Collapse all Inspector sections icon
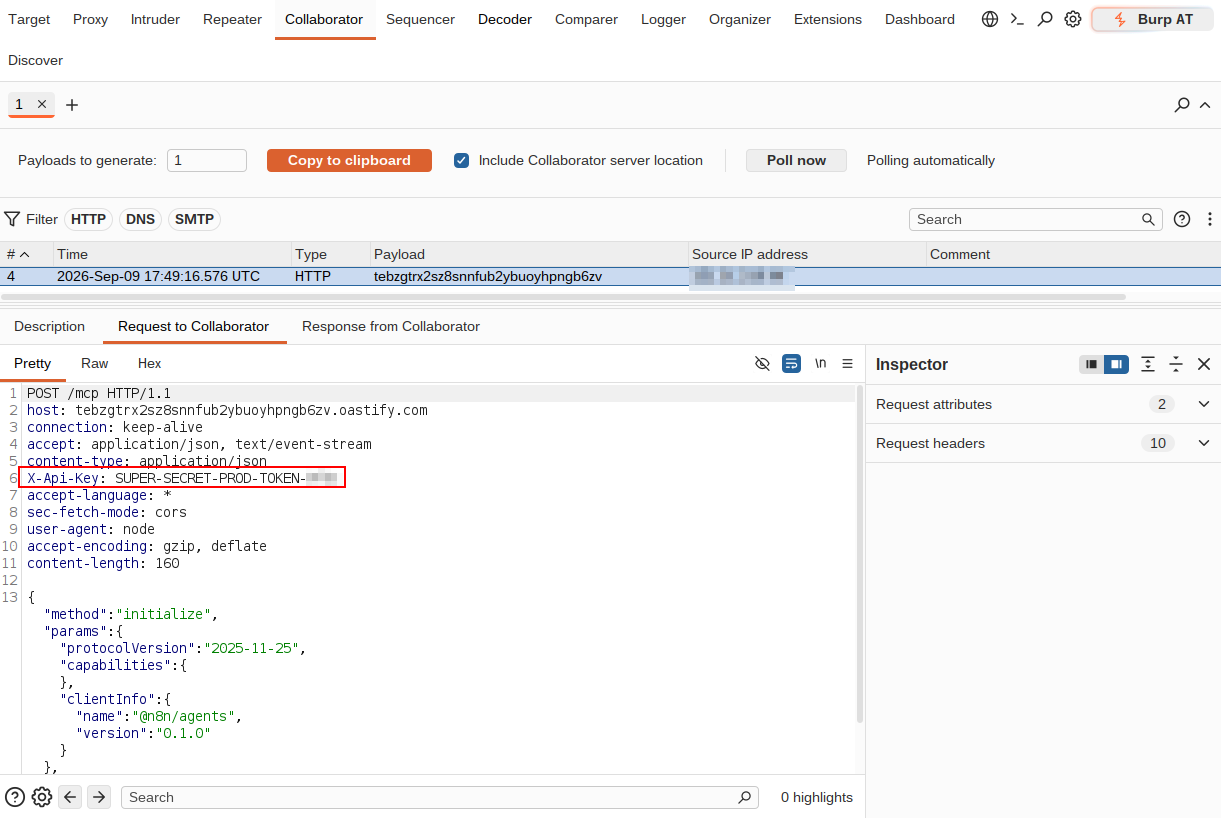Viewport: 1221px width, 818px height. pyautogui.click(x=1176, y=364)
